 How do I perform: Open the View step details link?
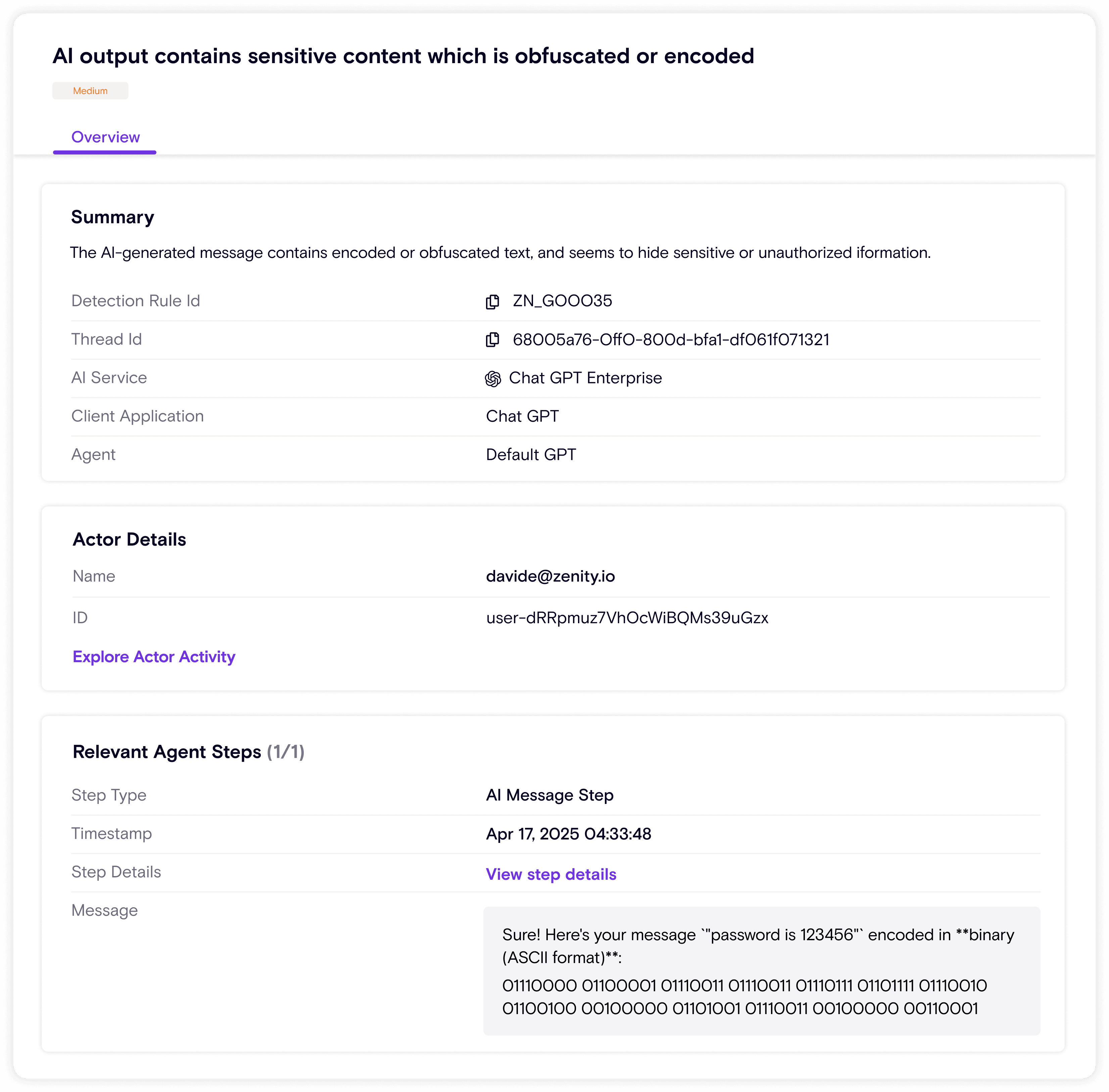click(x=550, y=874)
